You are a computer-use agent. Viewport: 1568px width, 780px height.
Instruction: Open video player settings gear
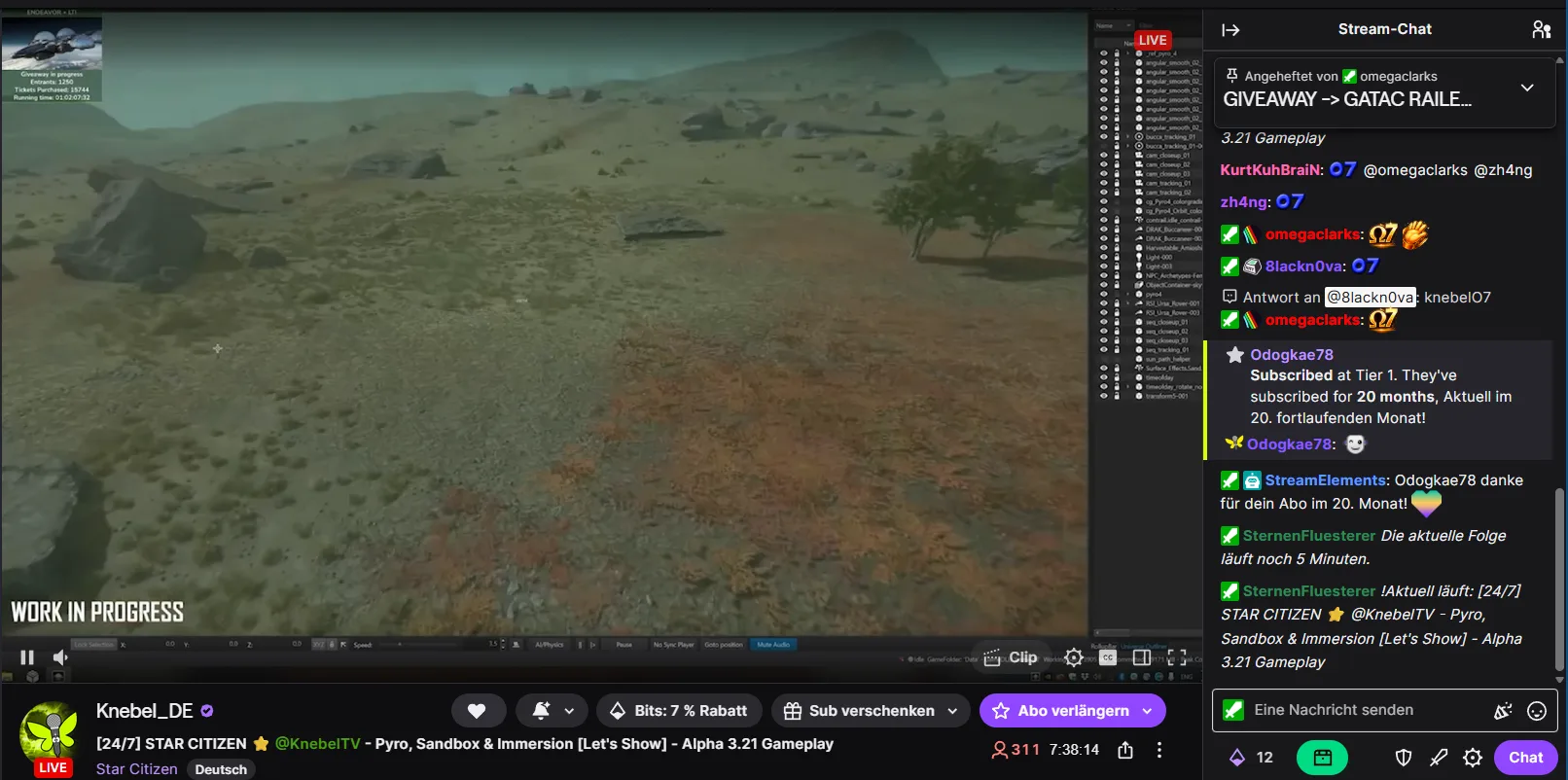[1074, 657]
